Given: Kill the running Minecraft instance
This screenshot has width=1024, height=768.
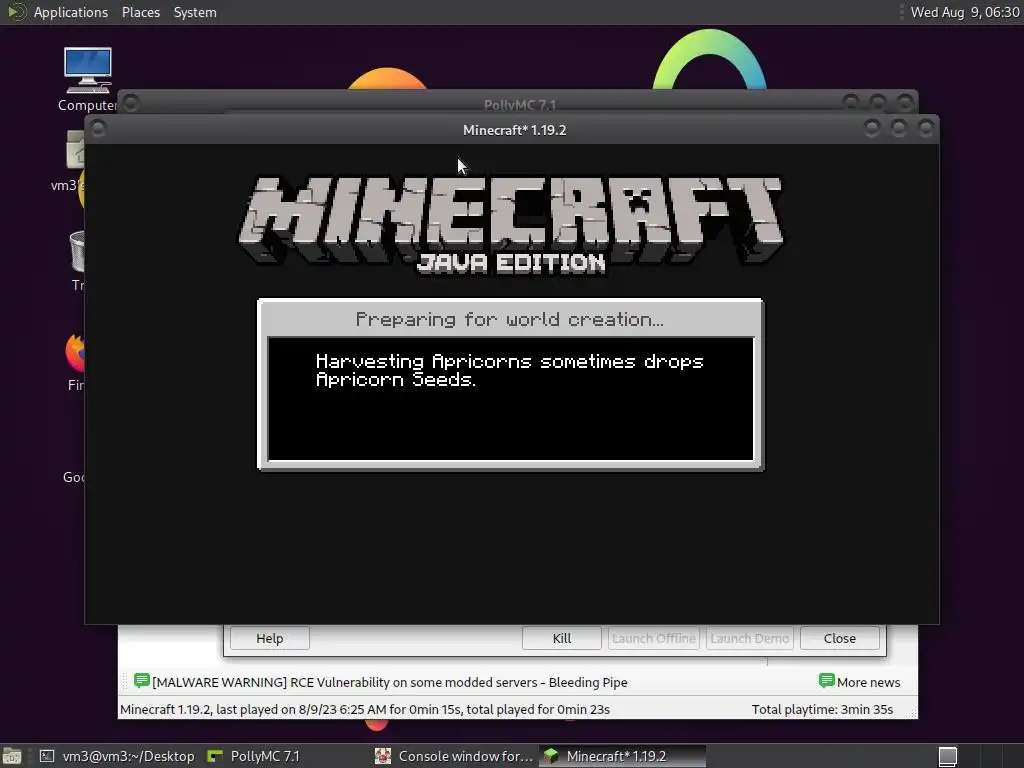Looking at the screenshot, I should (562, 638).
